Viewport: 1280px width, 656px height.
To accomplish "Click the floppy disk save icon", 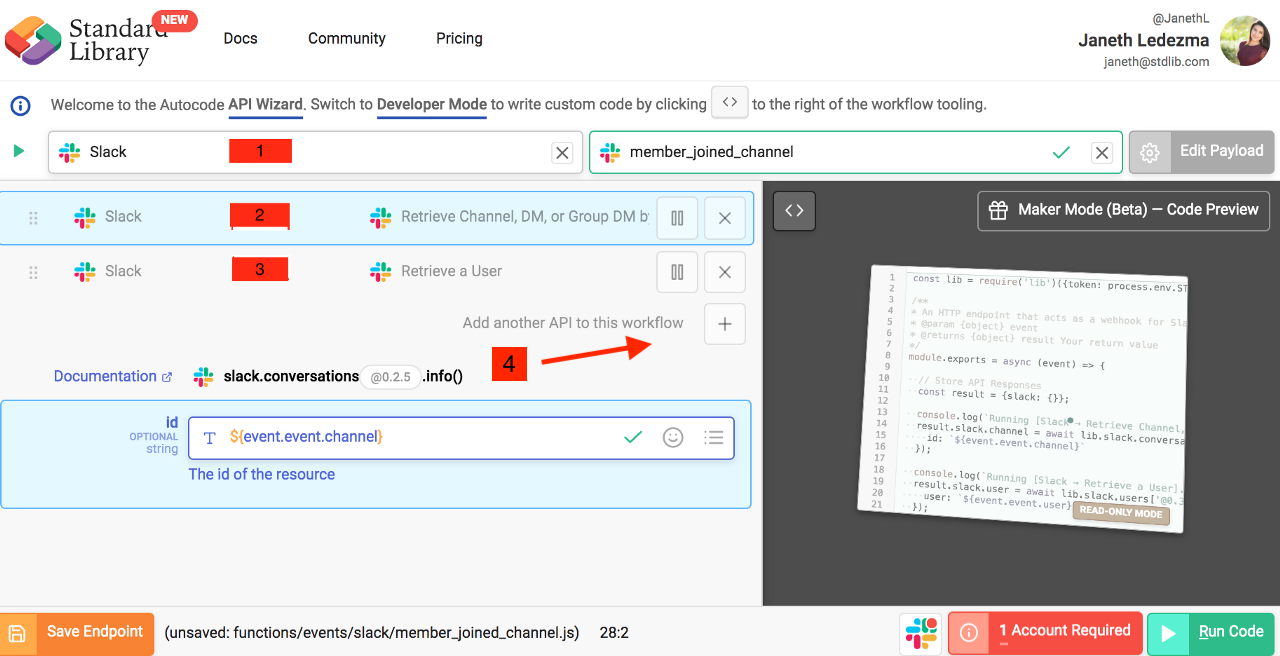I will click(17, 633).
